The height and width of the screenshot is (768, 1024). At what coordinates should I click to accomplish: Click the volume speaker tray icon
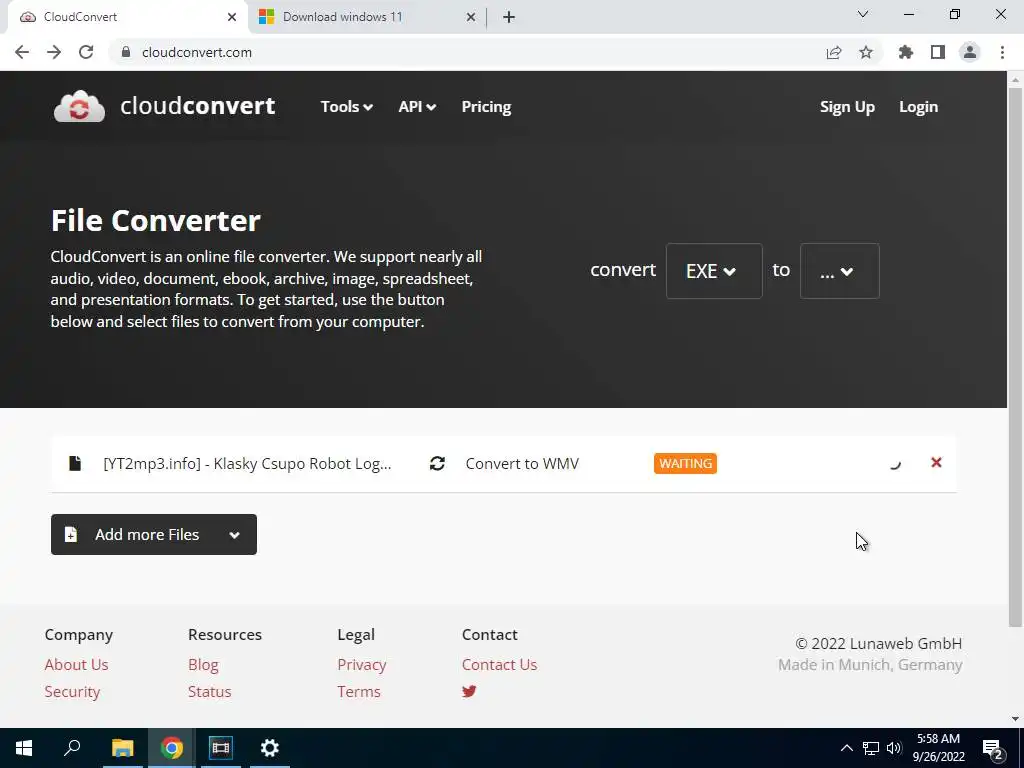[894, 748]
